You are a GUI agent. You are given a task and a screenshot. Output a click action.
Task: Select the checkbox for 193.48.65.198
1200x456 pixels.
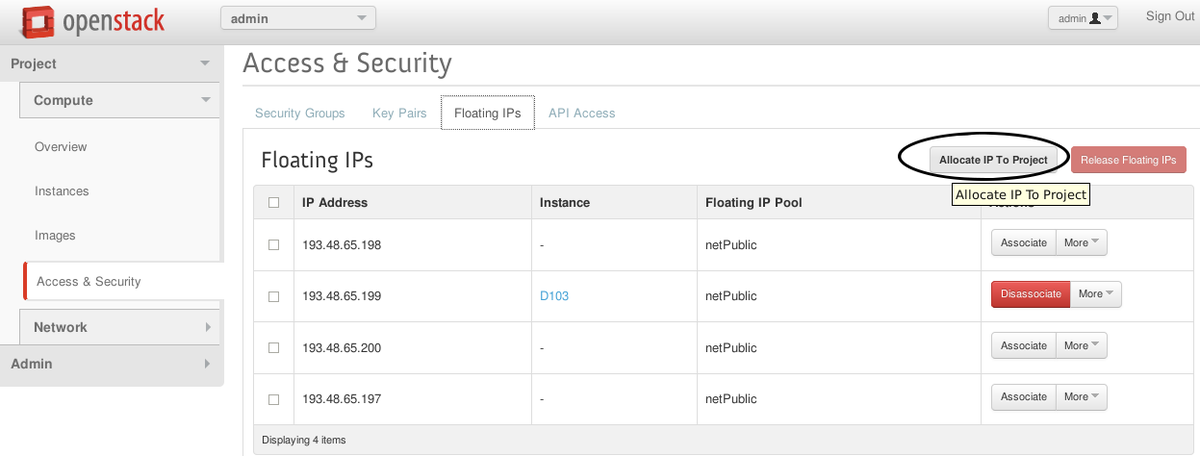[274, 244]
